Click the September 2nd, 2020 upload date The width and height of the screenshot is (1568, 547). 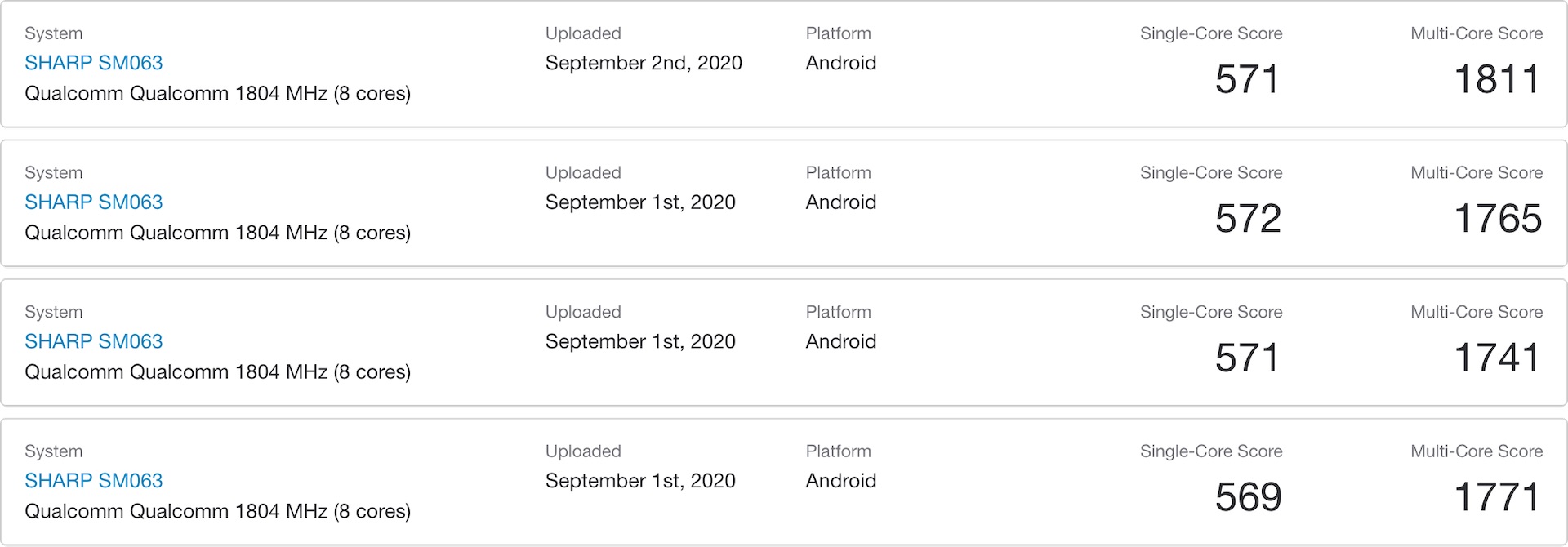tap(644, 63)
